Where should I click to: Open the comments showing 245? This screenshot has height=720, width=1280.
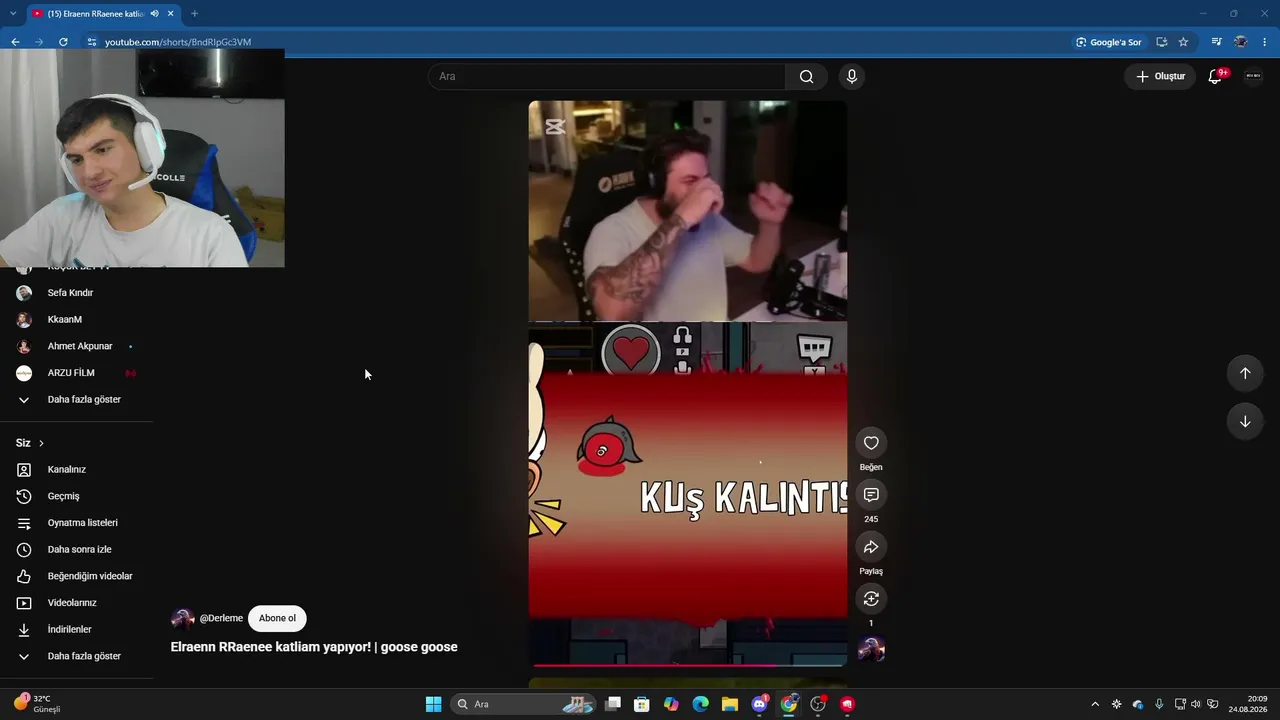coord(871,495)
